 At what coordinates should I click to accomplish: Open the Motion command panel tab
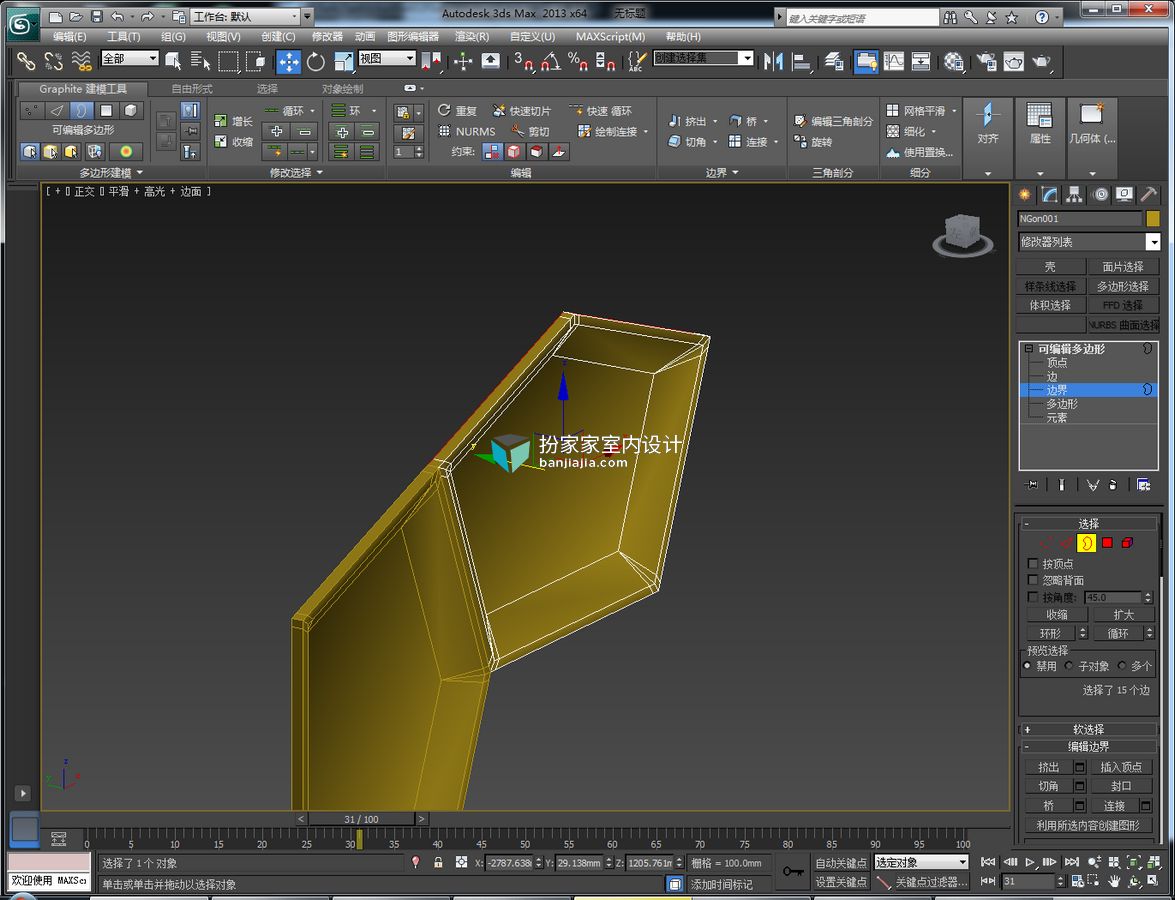point(1100,195)
